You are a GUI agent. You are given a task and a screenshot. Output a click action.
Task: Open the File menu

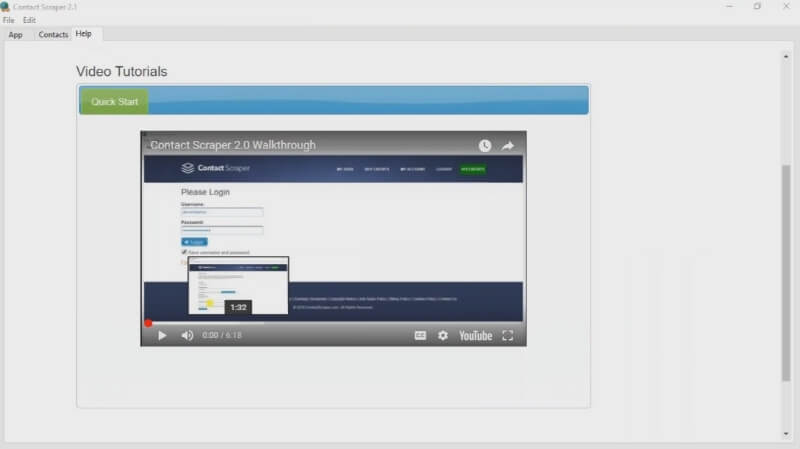[9, 20]
